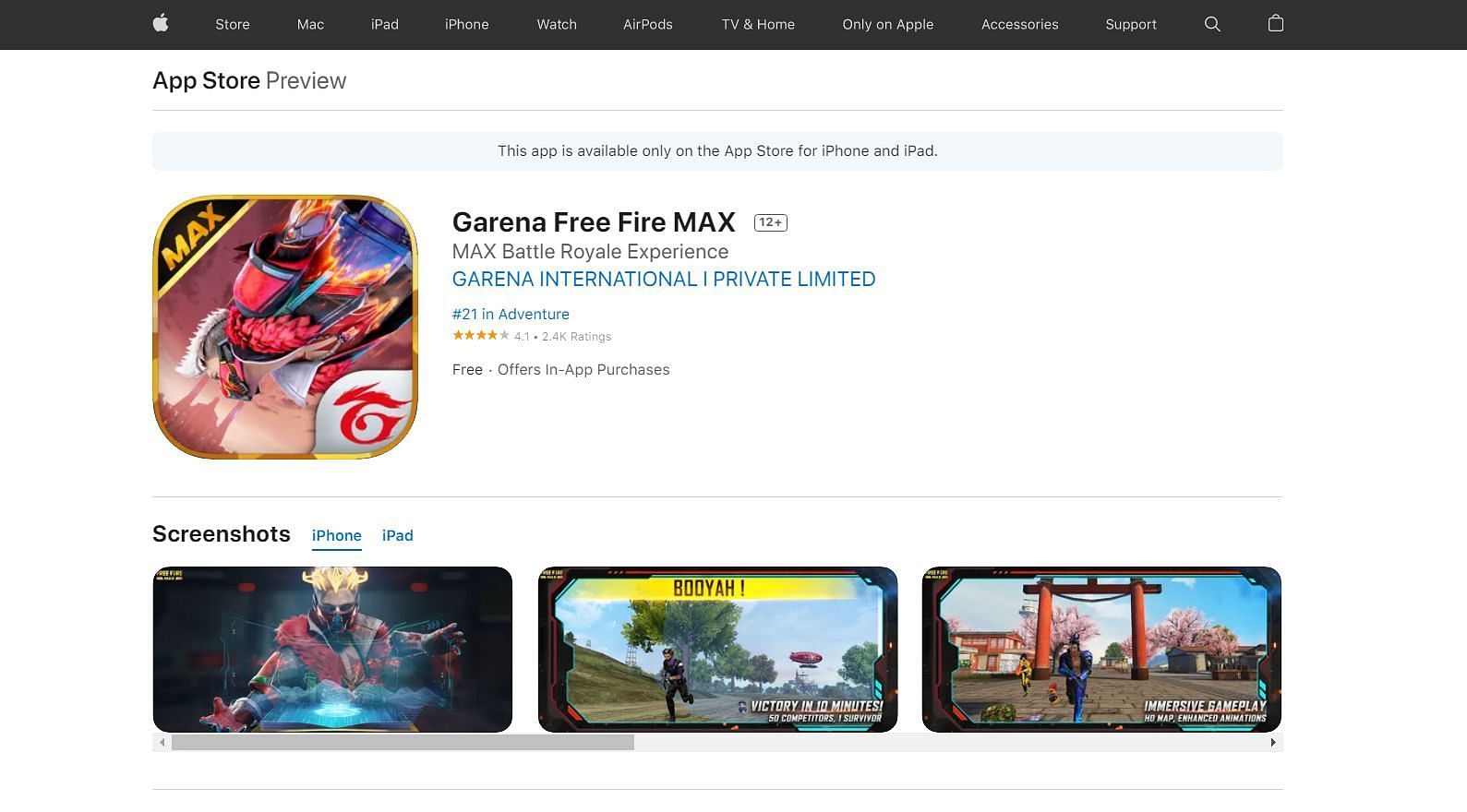
Task: Open the Immersive Gameplay screenshot thumbnail
Action: click(x=1101, y=649)
